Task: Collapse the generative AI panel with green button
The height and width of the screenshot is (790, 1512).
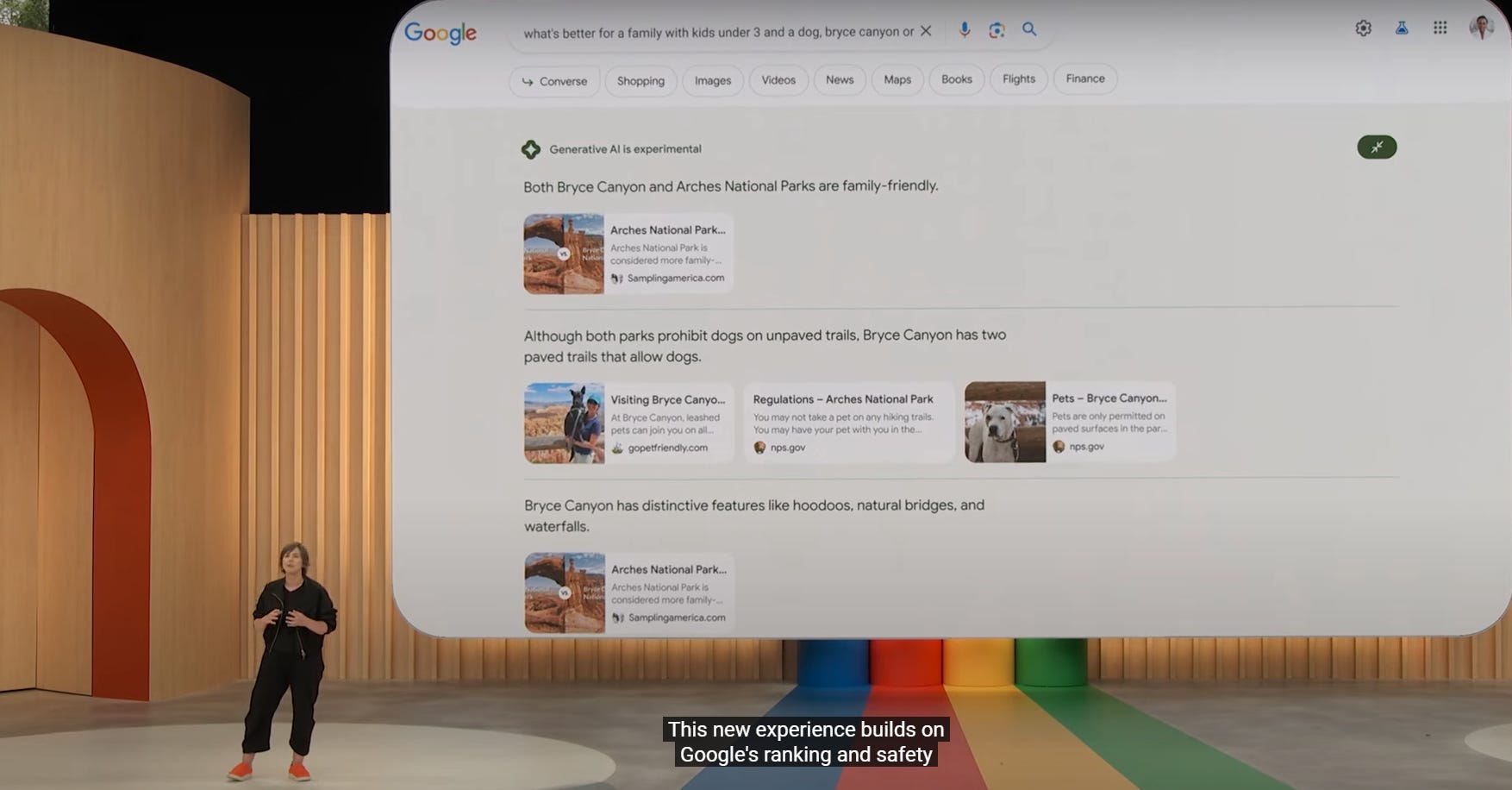Action: pos(1377,147)
